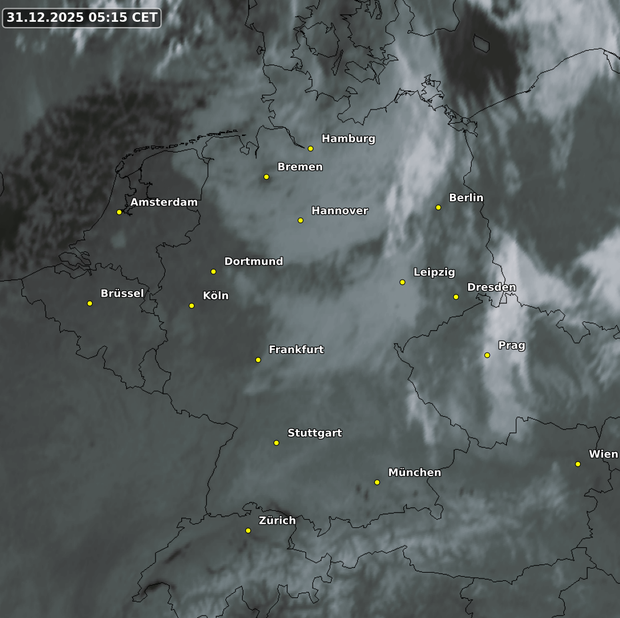Image resolution: width=620 pixels, height=618 pixels.
Task: Select the Leipzig yellow marker dot
Action: click(403, 282)
